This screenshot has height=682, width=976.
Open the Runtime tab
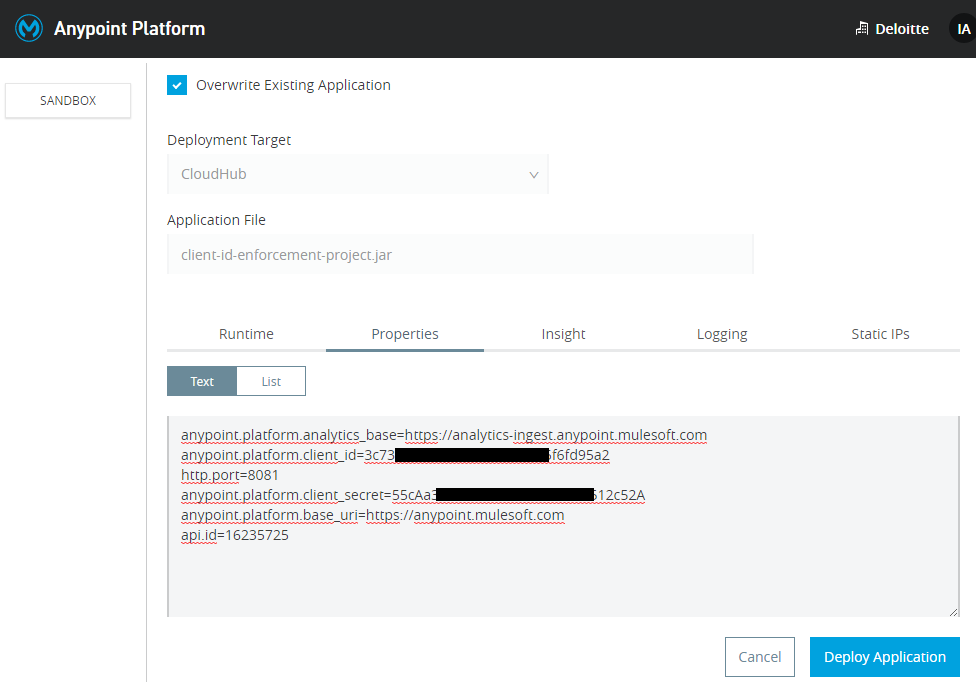click(246, 334)
